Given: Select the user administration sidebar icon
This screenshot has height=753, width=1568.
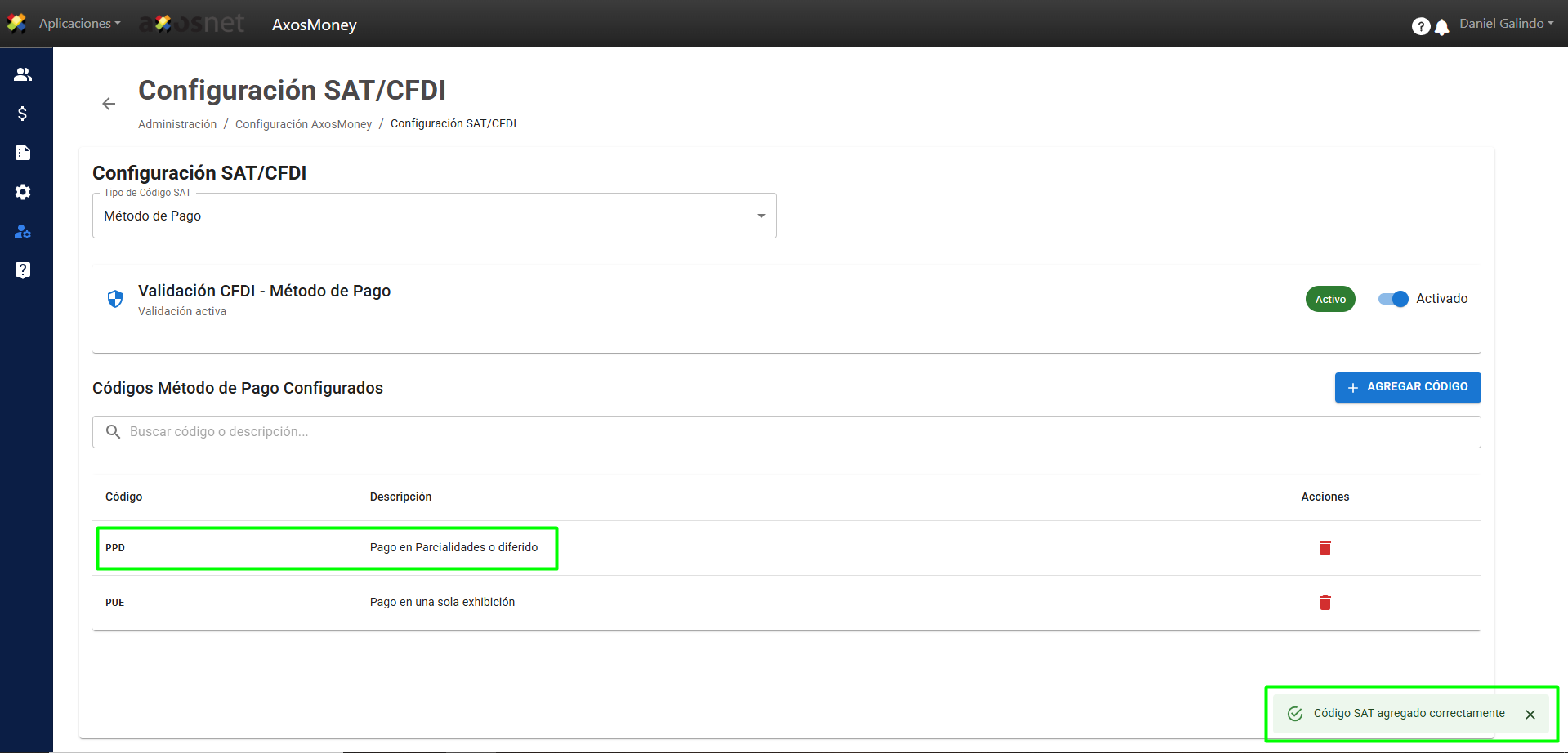Looking at the screenshot, I should coord(23,232).
